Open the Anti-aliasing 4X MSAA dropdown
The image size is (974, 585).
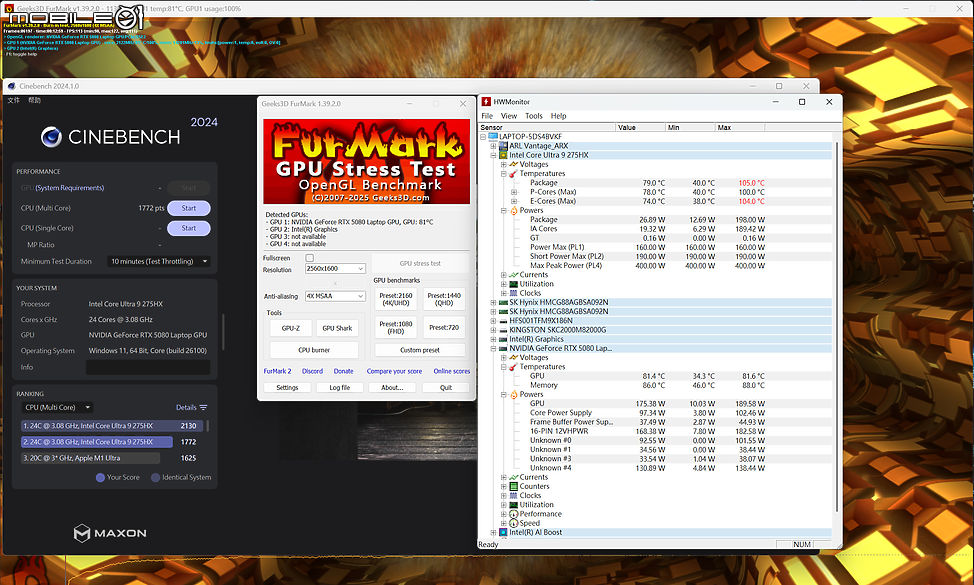(335, 296)
